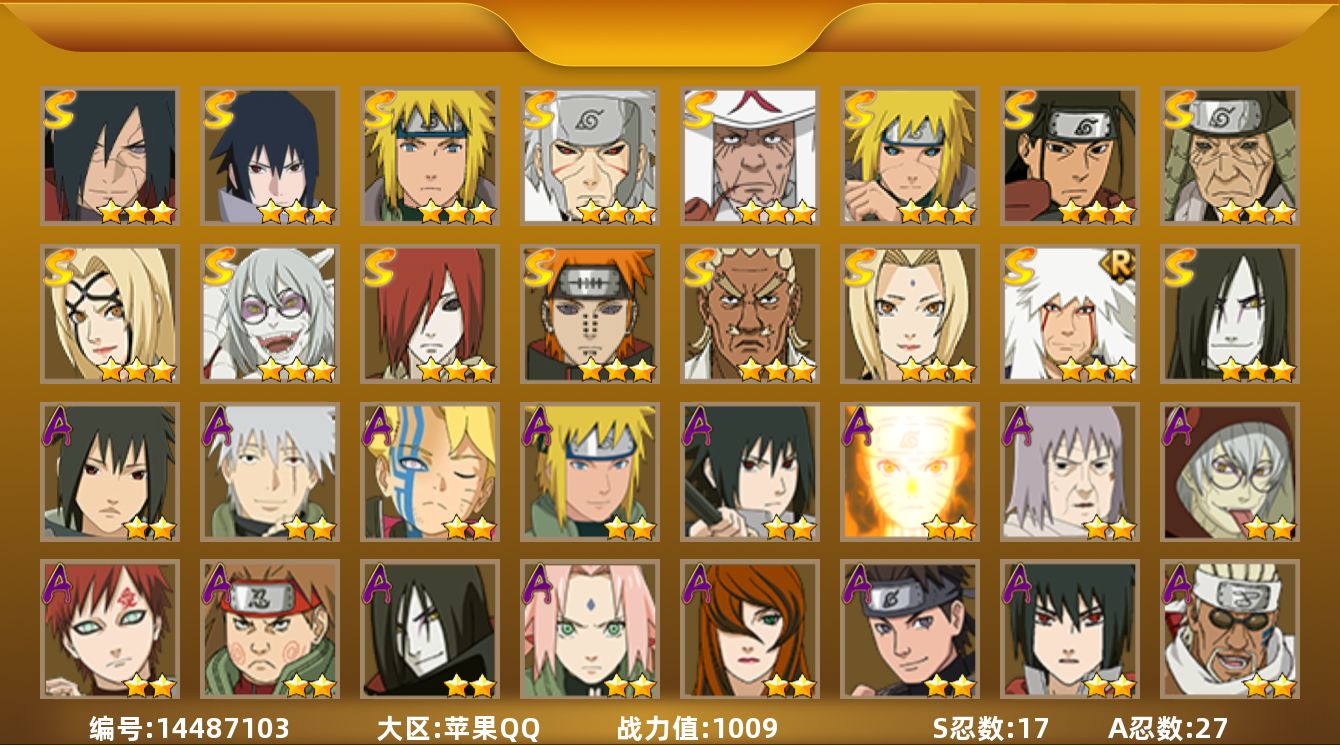
Task: Select the S忍数:17 count label
Action: coord(990,728)
